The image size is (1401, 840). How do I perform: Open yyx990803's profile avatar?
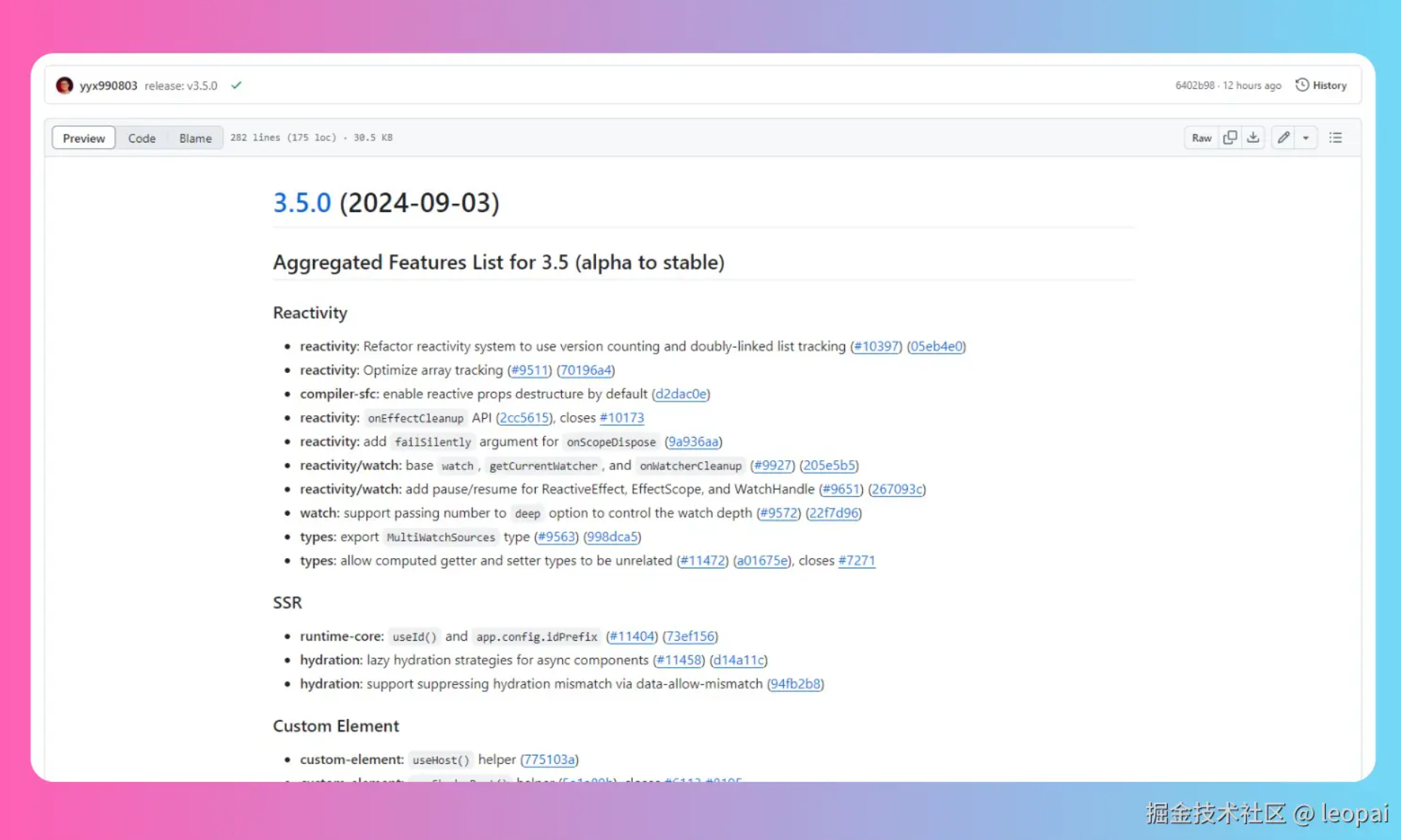coord(65,85)
